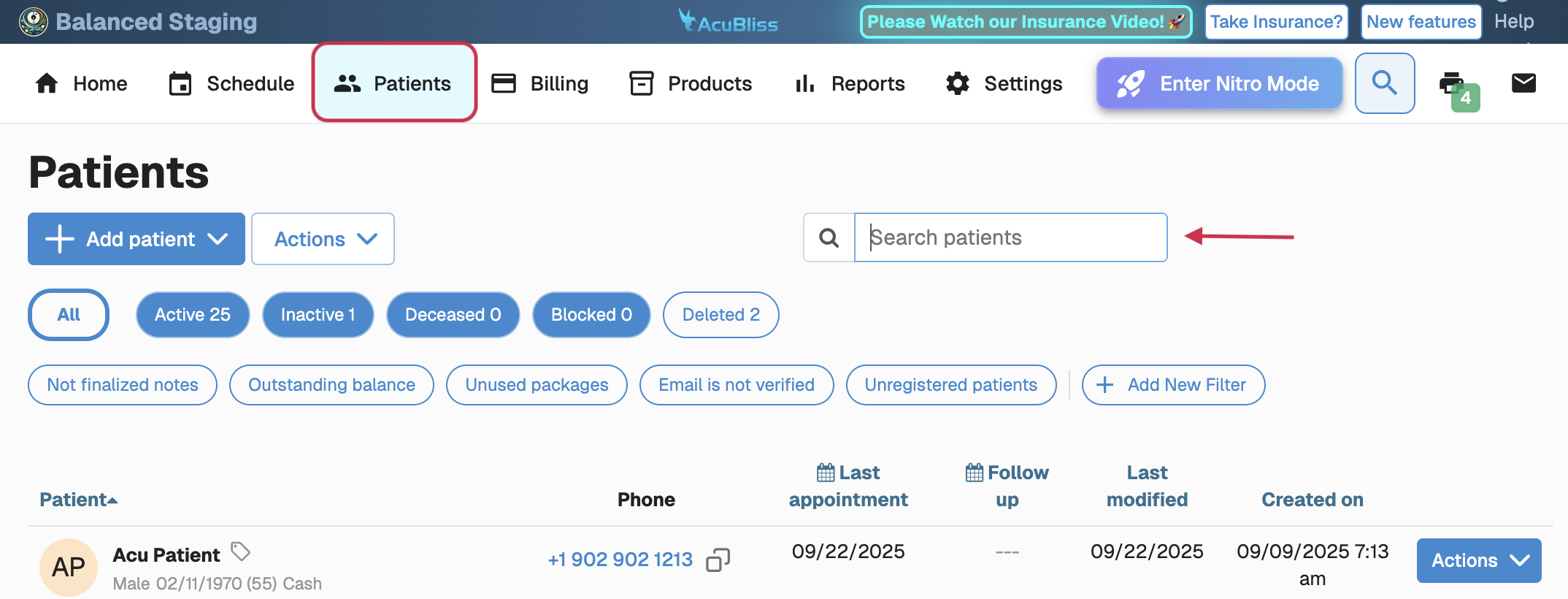
Task: Click the patient search magnifier icon
Action: [829, 237]
